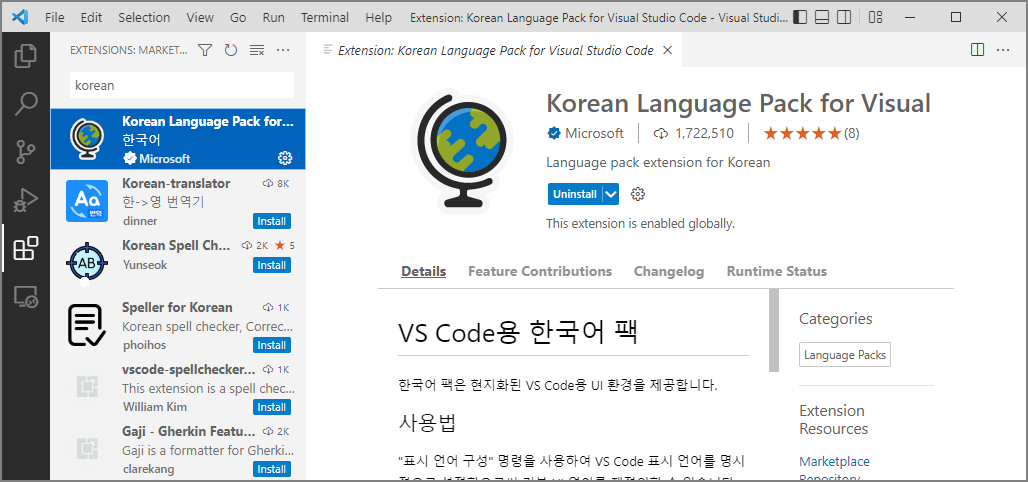This screenshot has height=482, width=1028.
Task: Customize layout icon in title bar
Action: tap(875, 17)
